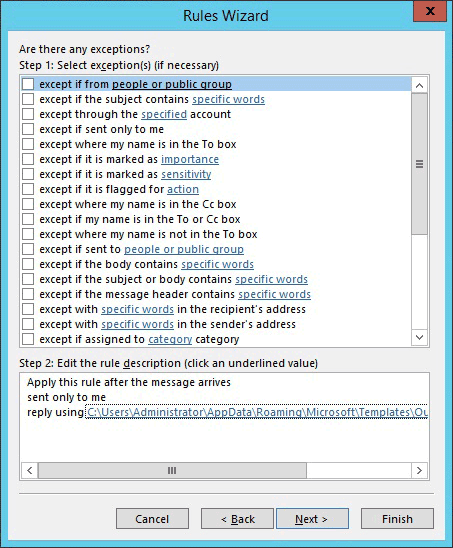Tick 'except with specific words in the recipient's address'
The height and width of the screenshot is (548, 453).
click(28, 309)
